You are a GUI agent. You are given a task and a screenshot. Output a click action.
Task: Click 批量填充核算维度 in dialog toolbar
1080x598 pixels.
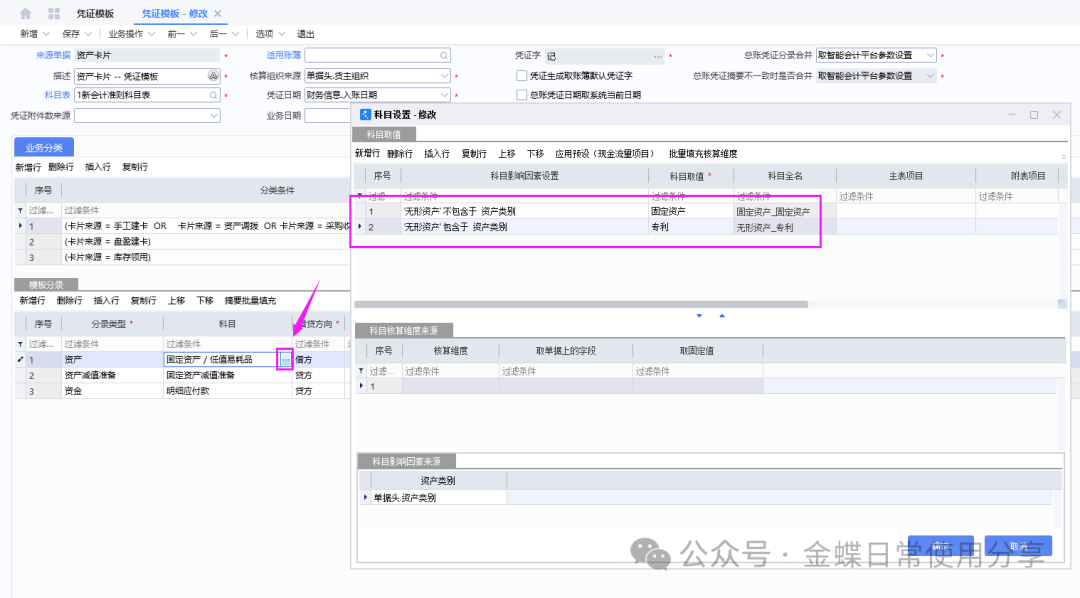point(703,154)
